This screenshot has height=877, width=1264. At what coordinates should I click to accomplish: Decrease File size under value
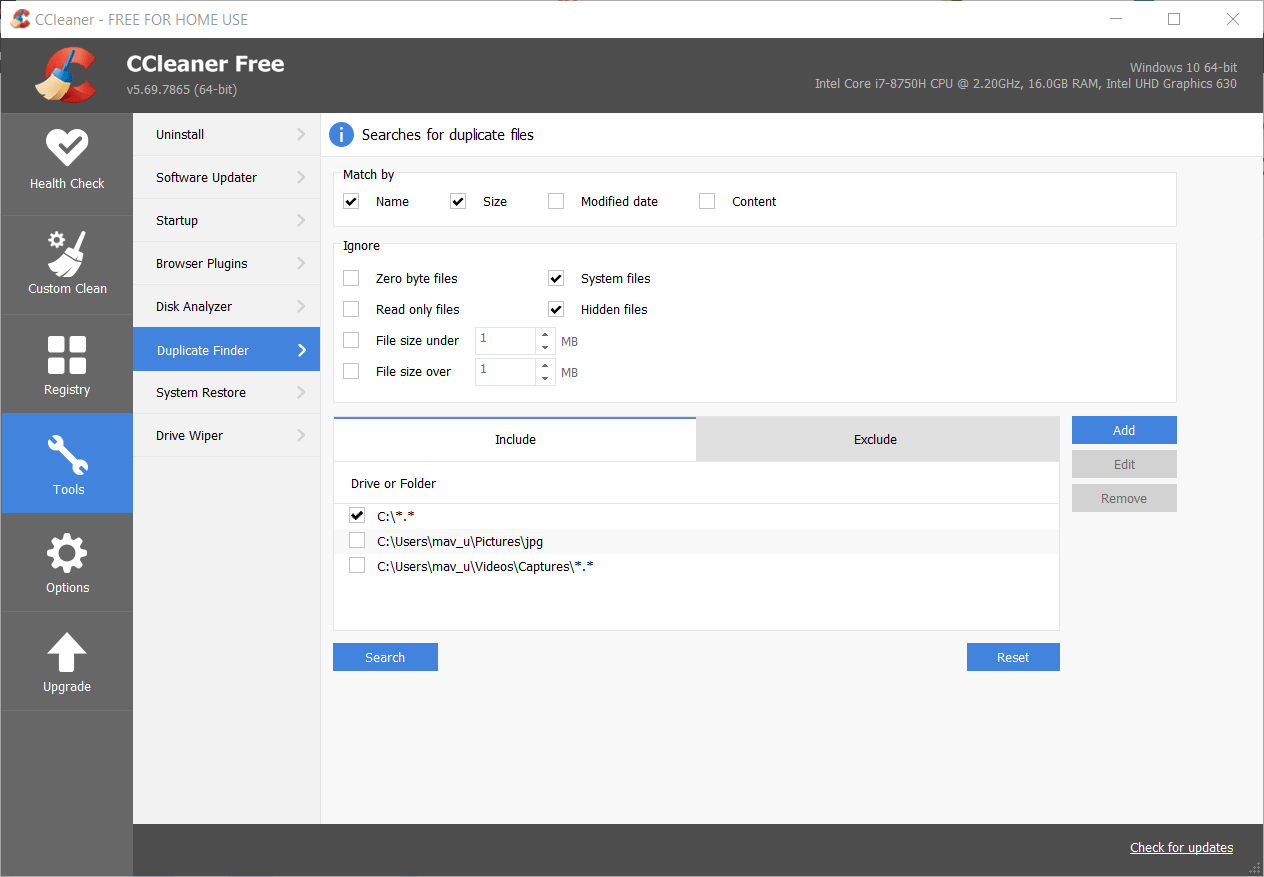[545, 347]
